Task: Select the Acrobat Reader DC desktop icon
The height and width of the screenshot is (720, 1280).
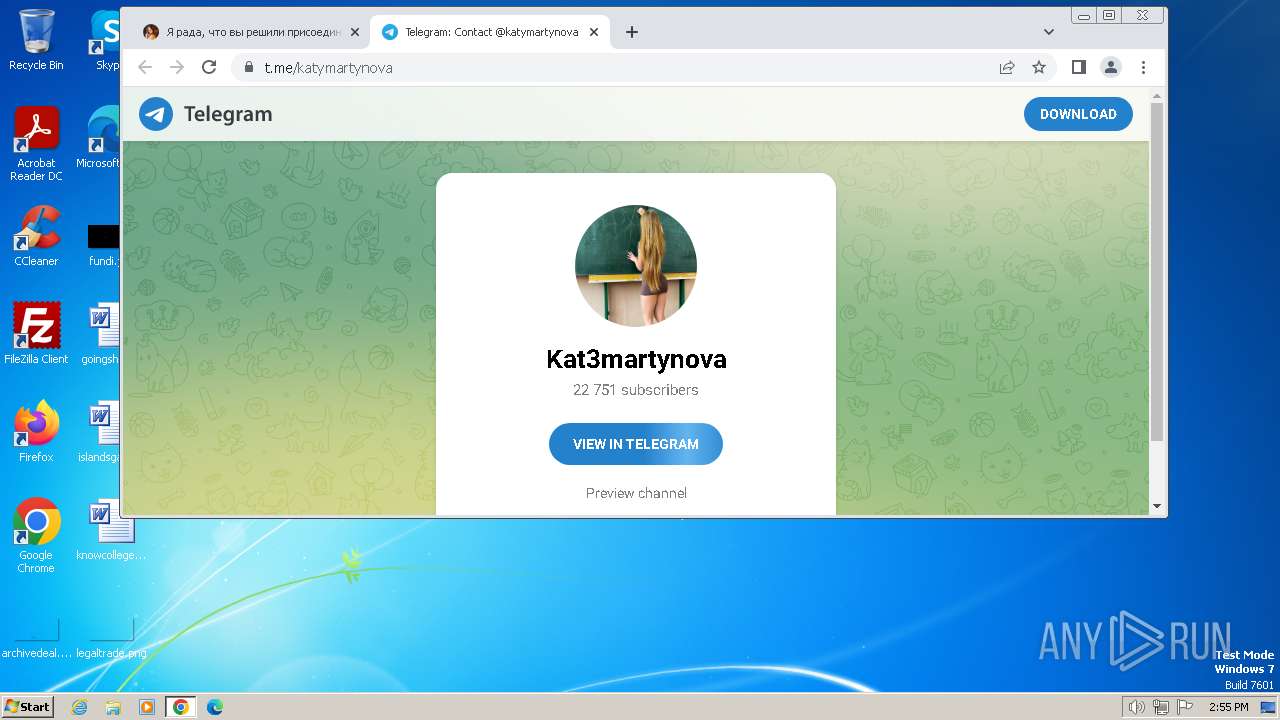Action: click(36, 144)
